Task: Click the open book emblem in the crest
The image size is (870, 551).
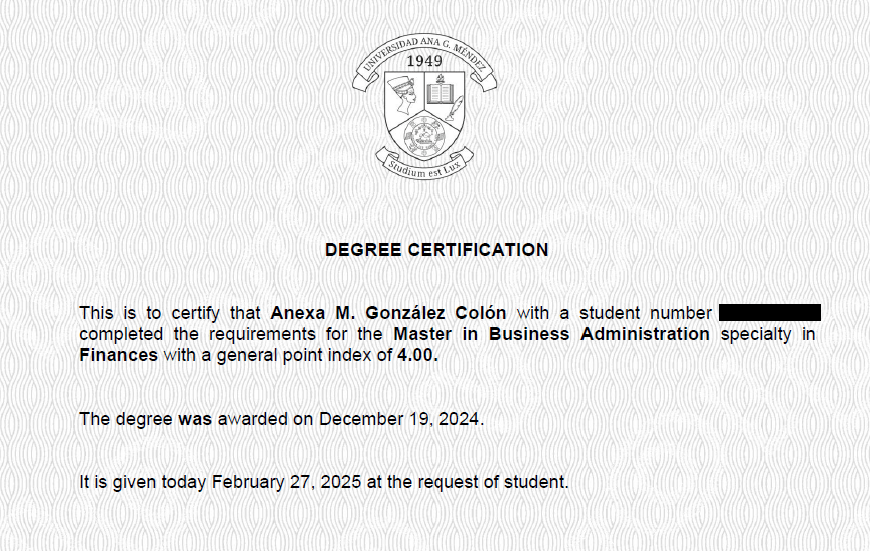Action: click(441, 95)
